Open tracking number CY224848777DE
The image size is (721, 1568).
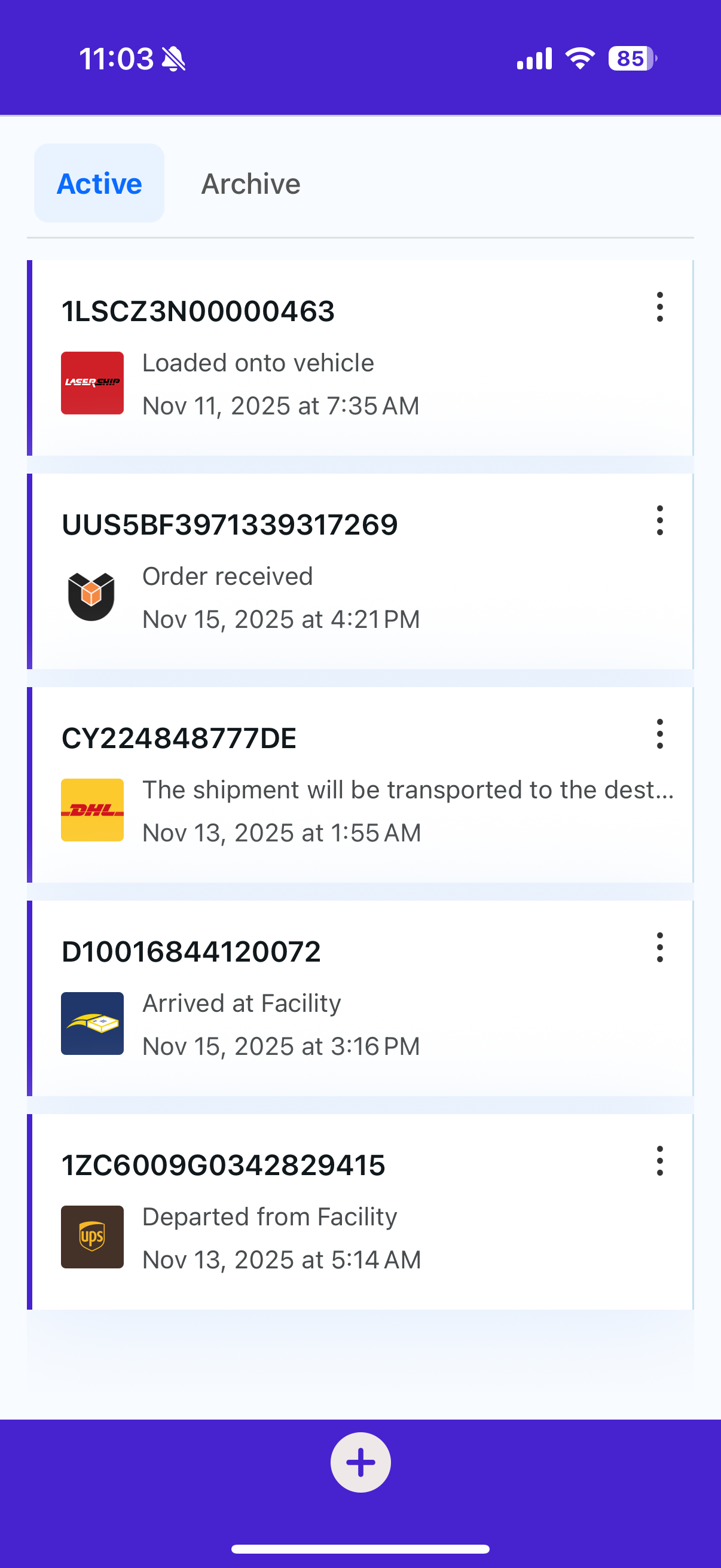point(179,739)
